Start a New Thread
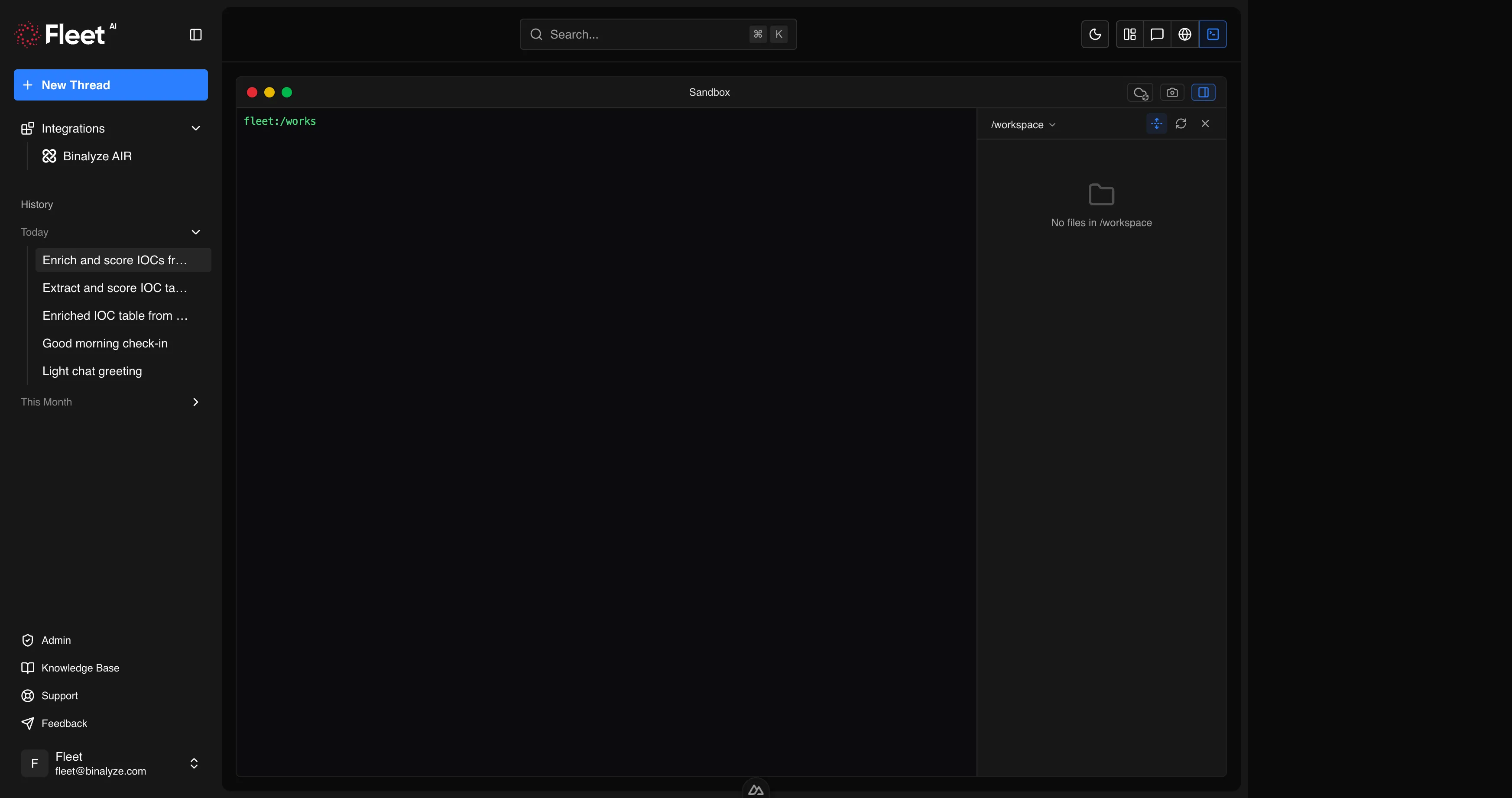 [x=110, y=85]
